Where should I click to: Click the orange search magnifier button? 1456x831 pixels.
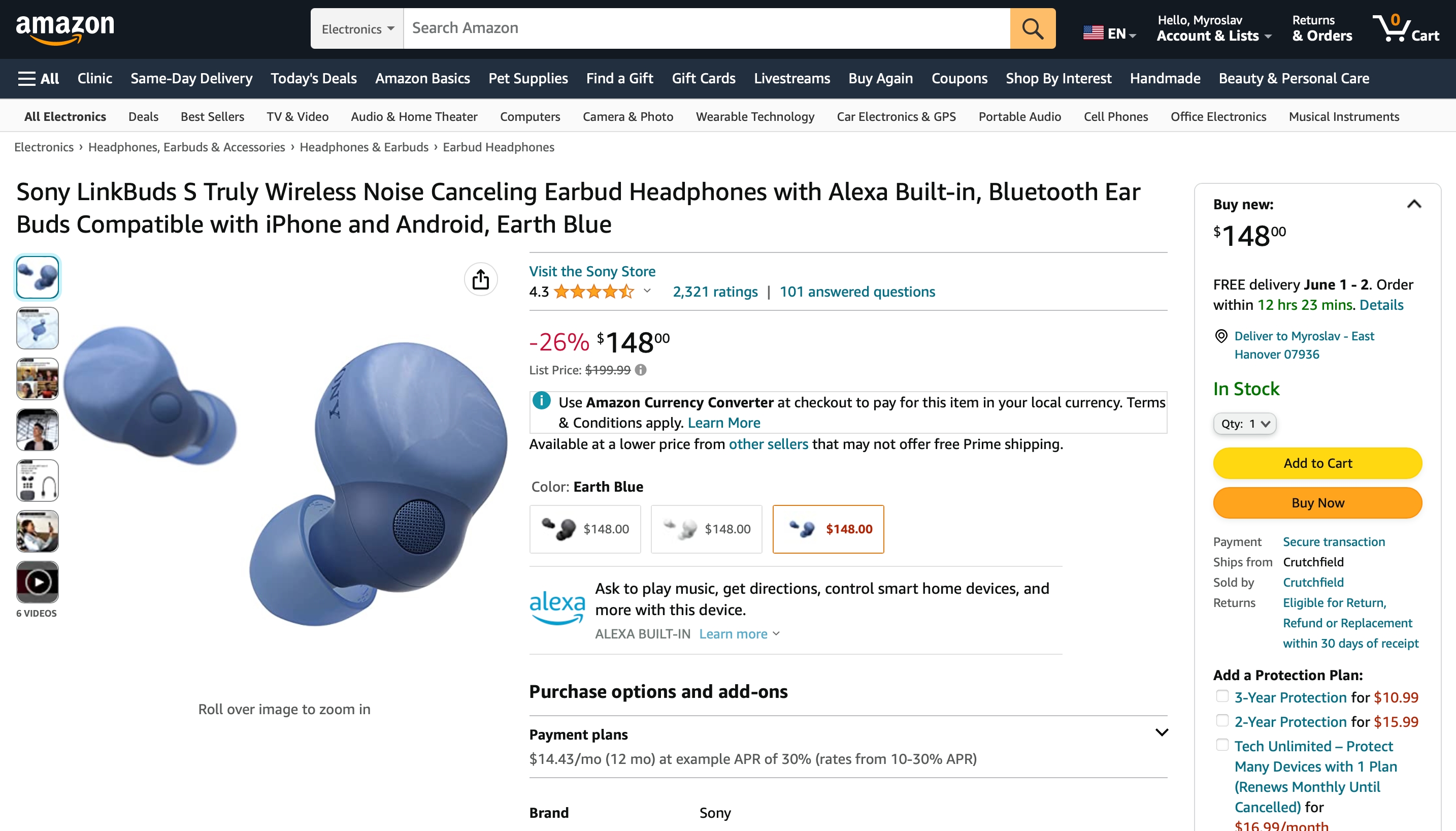[1032, 28]
